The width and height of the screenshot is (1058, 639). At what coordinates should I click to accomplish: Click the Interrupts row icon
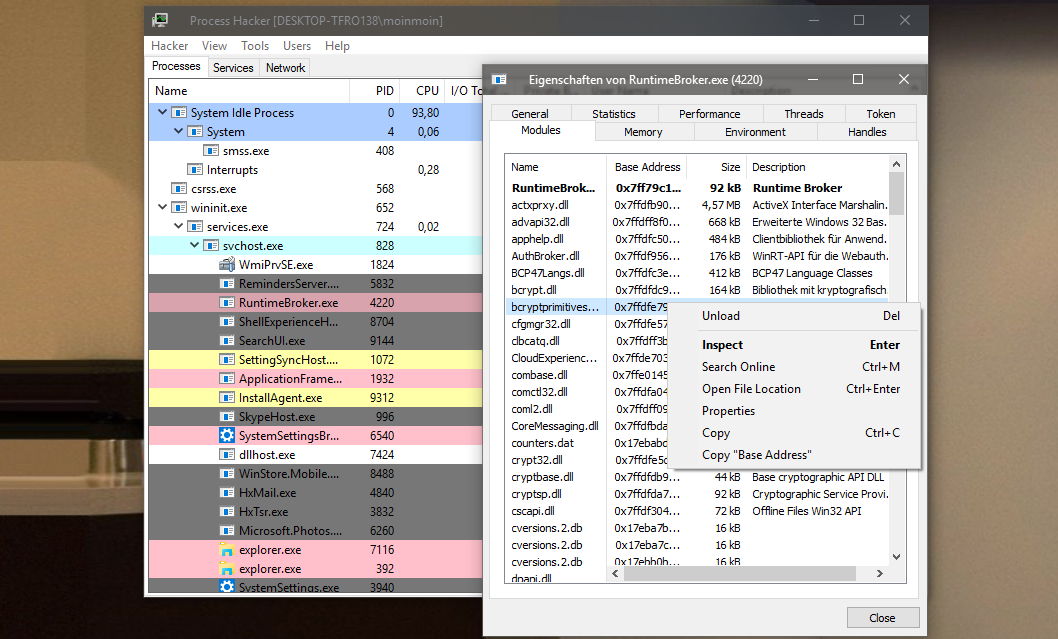pyautogui.click(x=195, y=169)
